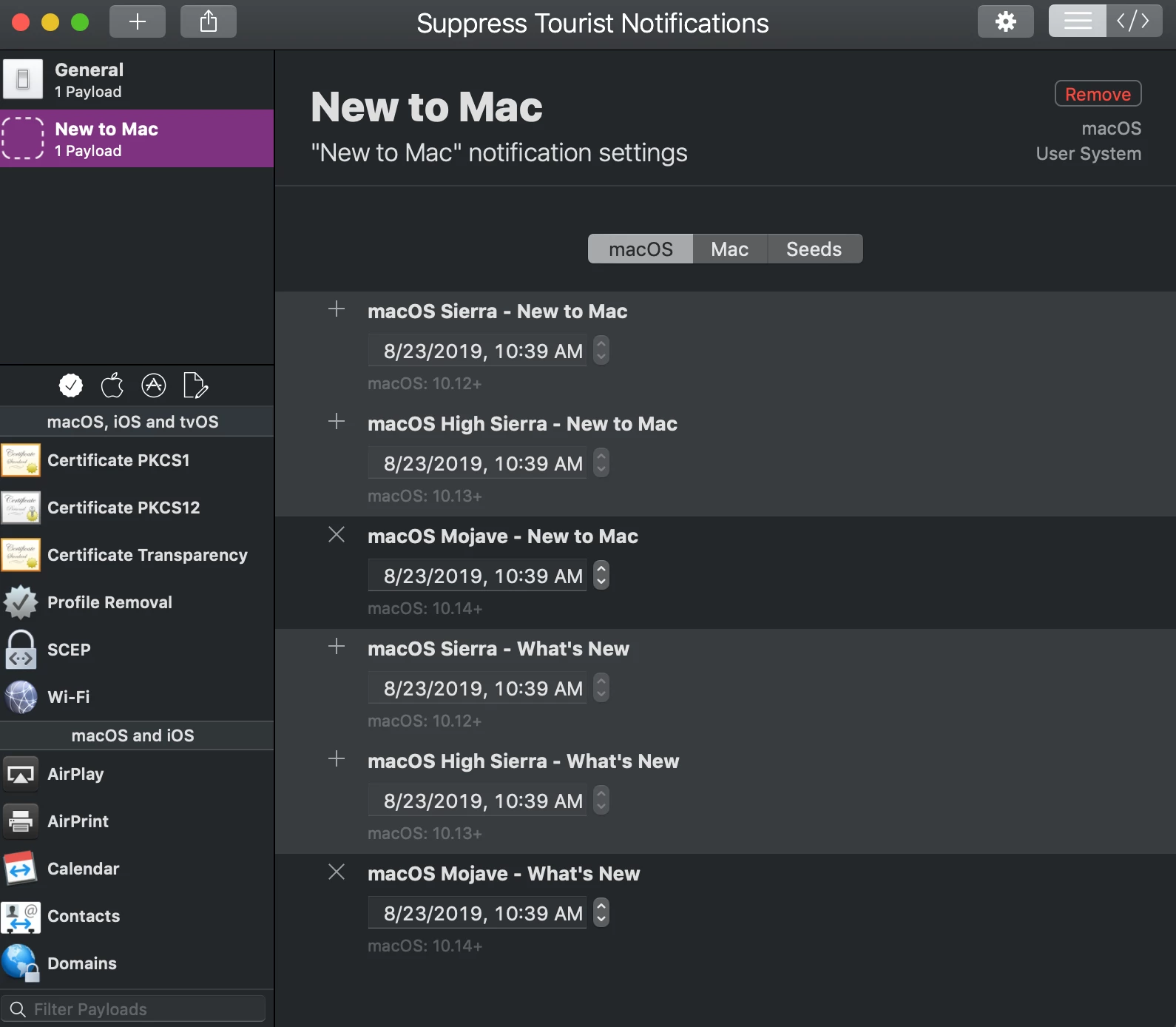This screenshot has height=1027, width=1176.
Task: Click the Certificate Transparency icon
Action: pyautogui.click(x=21, y=555)
